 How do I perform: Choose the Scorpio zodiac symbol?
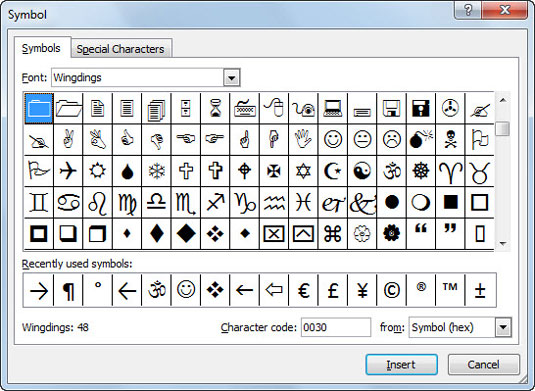click(186, 202)
